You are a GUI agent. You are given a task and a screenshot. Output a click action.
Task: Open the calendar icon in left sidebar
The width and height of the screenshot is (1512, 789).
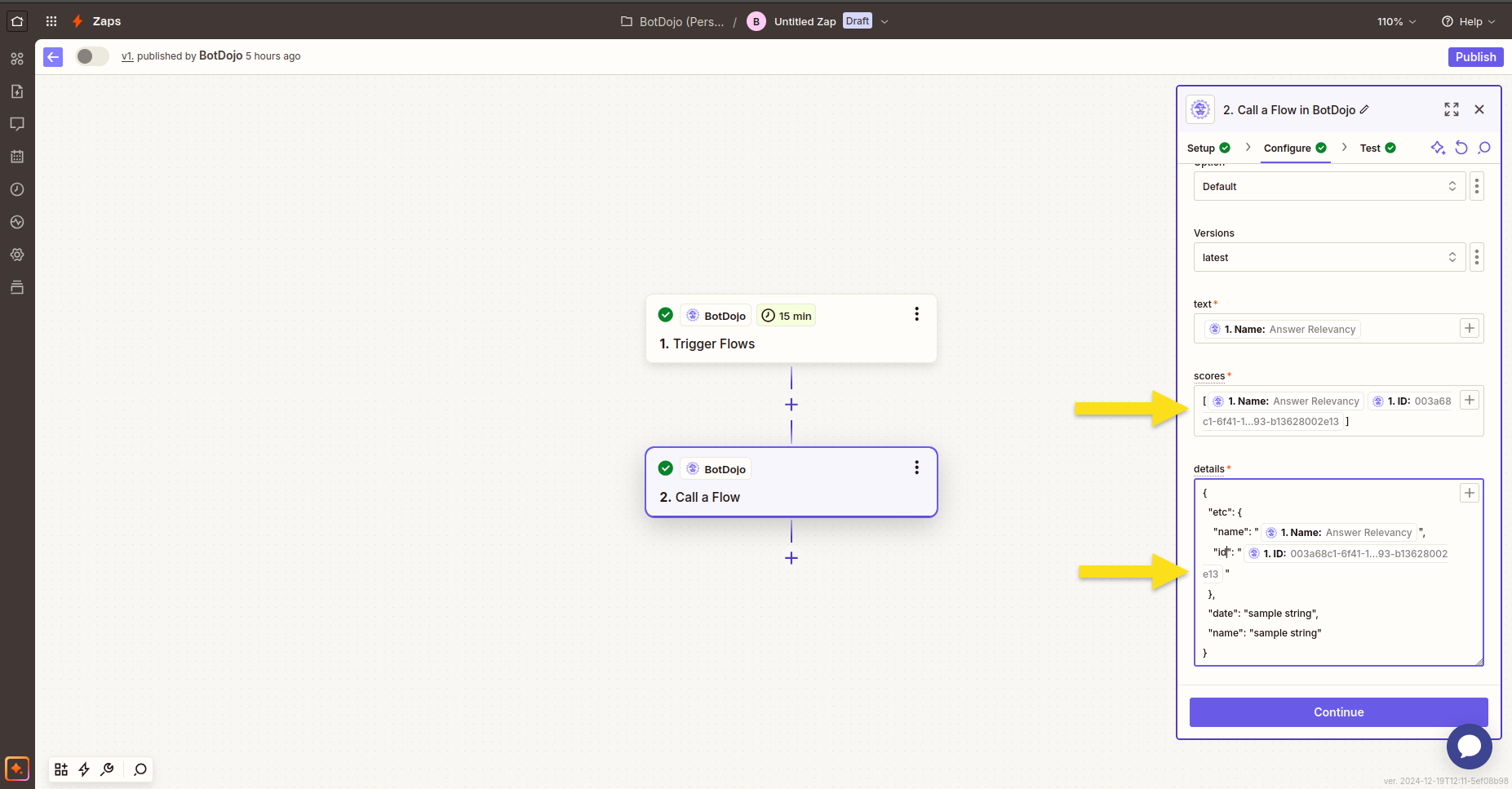[x=17, y=157]
